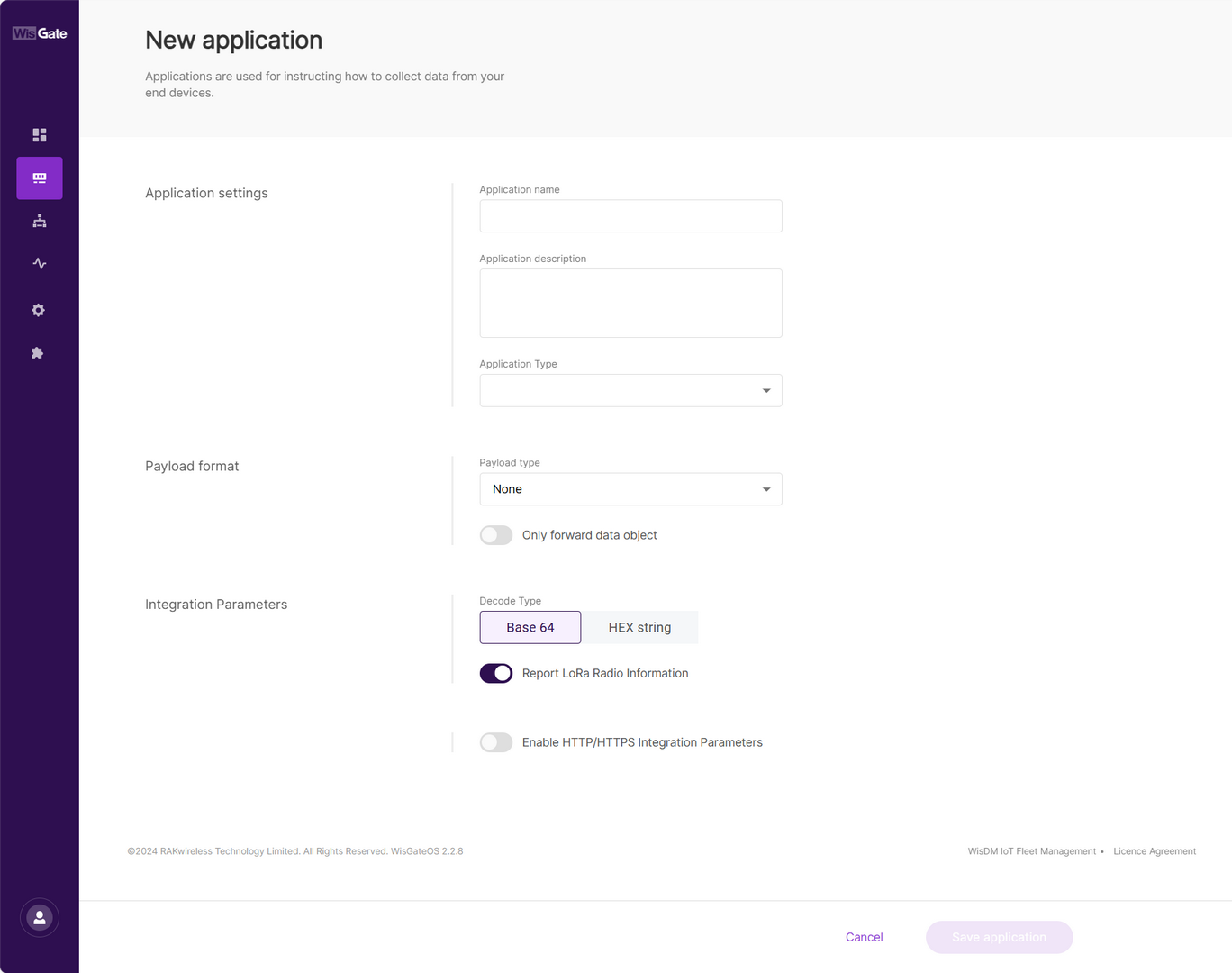Select HEX string decode type
1232x973 pixels.
[639, 627]
